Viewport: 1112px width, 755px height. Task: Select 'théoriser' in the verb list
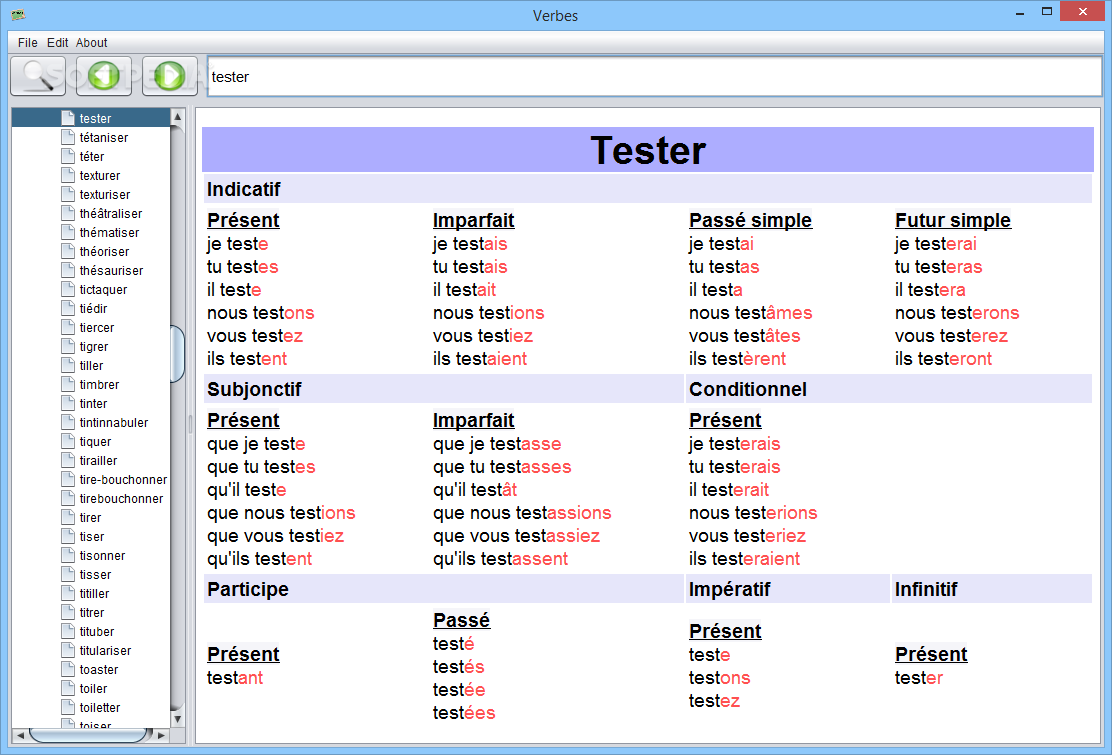pos(104,252)
